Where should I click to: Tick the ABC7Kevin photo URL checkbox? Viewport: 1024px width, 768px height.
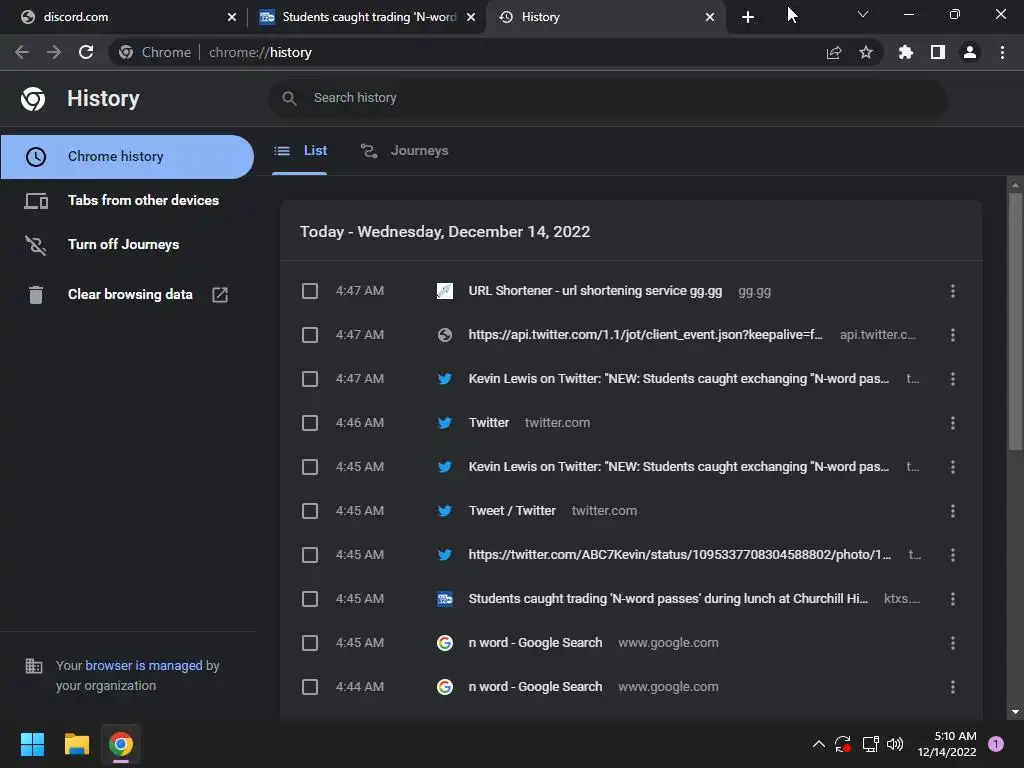click(310, 555)
